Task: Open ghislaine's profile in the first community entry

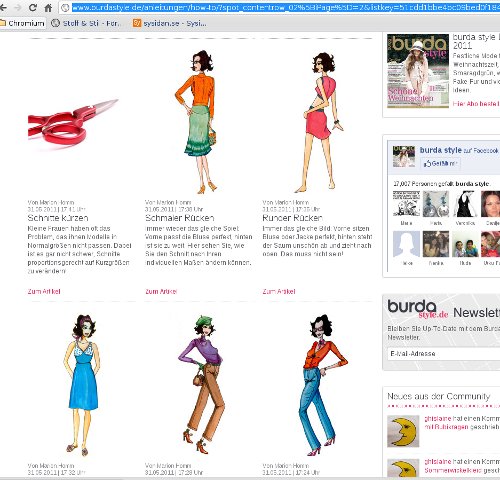Action: tap(438, 418)
